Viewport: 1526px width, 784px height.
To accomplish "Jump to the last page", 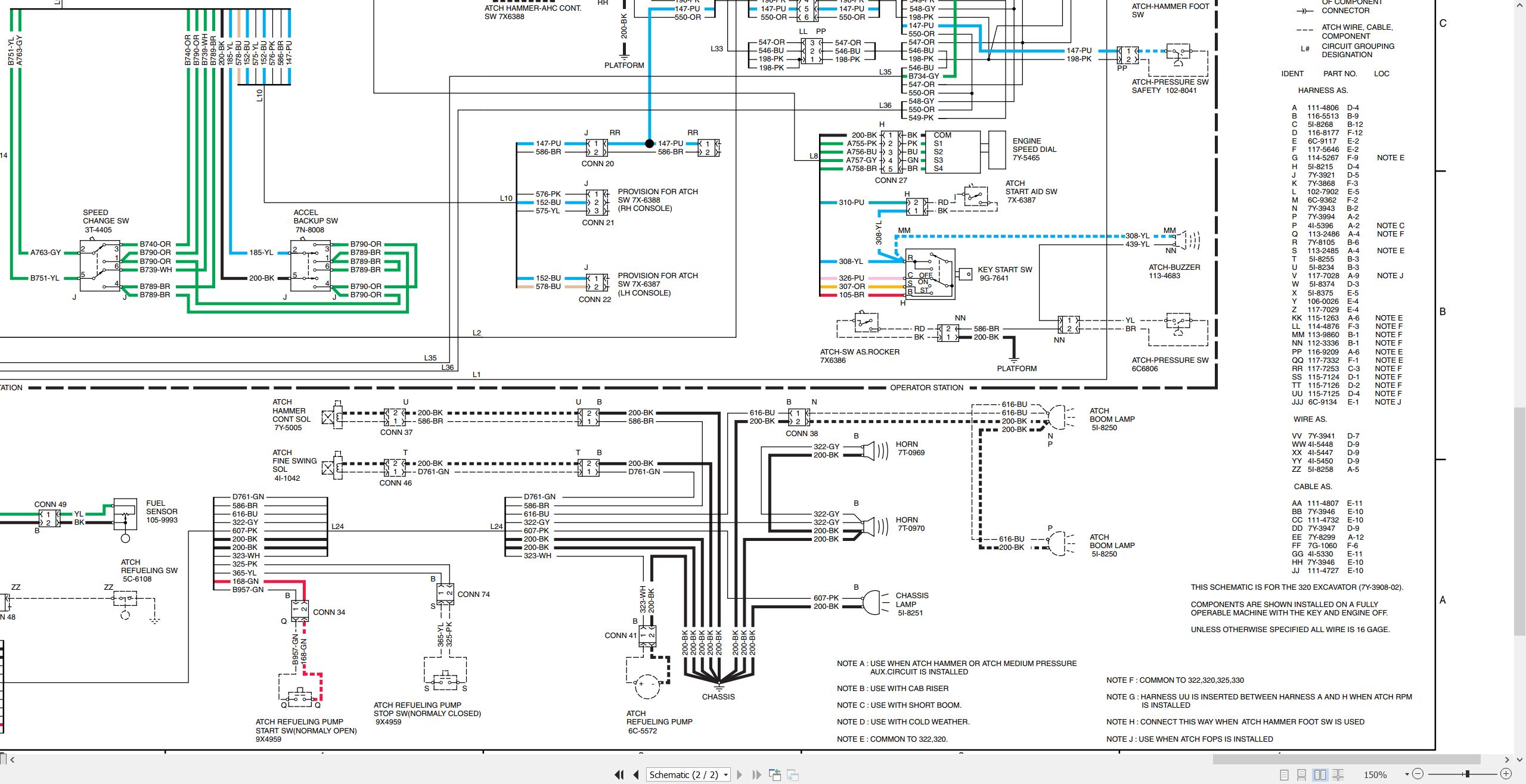I will (x=756, y=774).
